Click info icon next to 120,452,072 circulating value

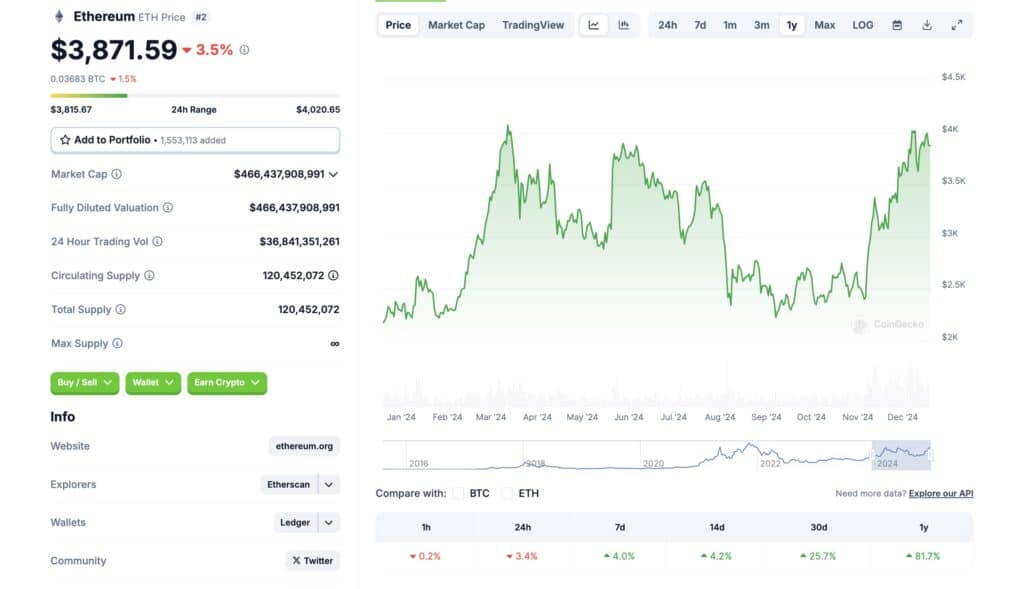point(333,276)
